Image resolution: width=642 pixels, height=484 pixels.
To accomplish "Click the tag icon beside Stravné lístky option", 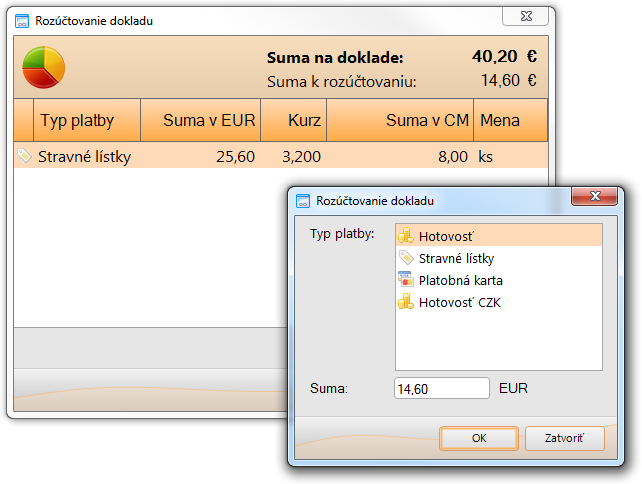I will click(406, 258).
